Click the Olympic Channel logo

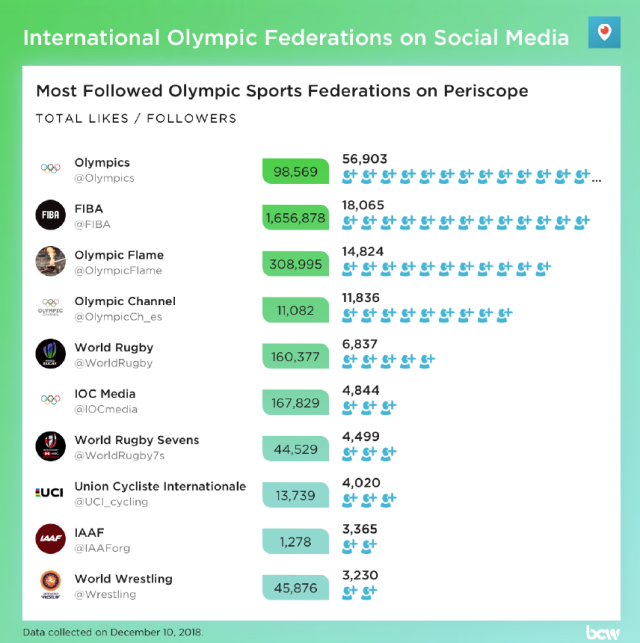coord(50,307)
